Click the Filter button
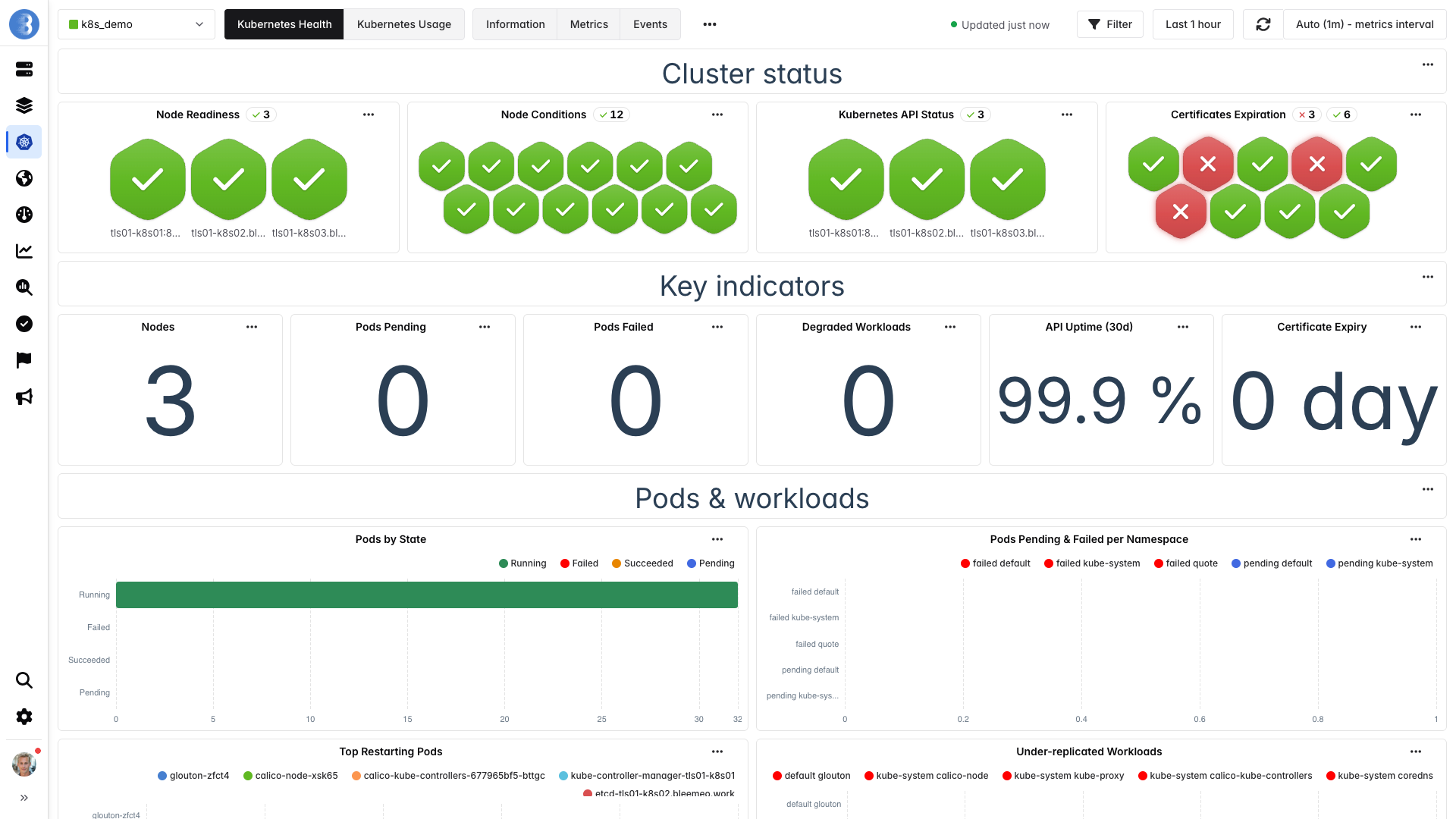Viewport: 1456px width, 819px height. pos(1110,24)
